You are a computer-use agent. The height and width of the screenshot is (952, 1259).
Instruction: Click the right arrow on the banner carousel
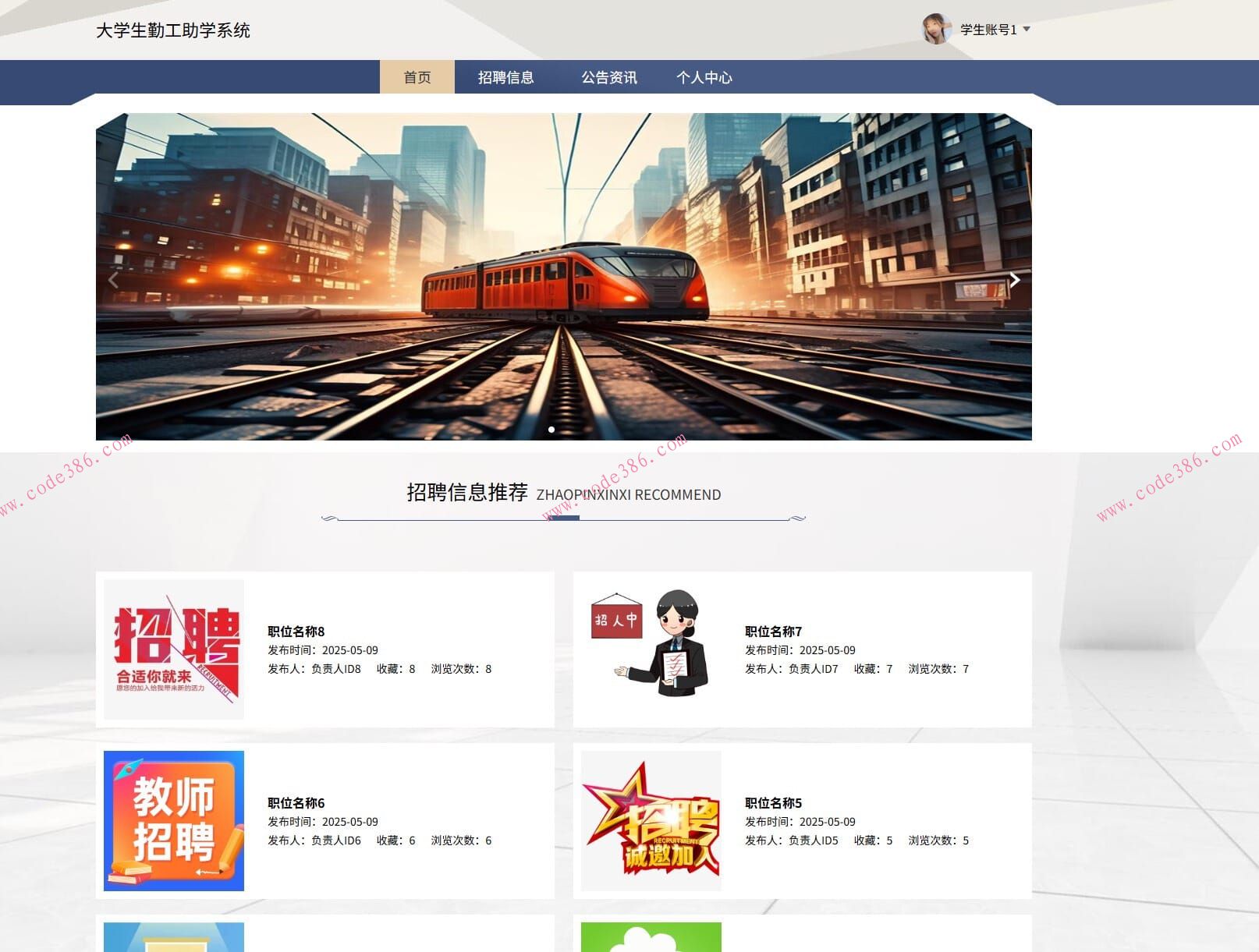point(1015,280)
